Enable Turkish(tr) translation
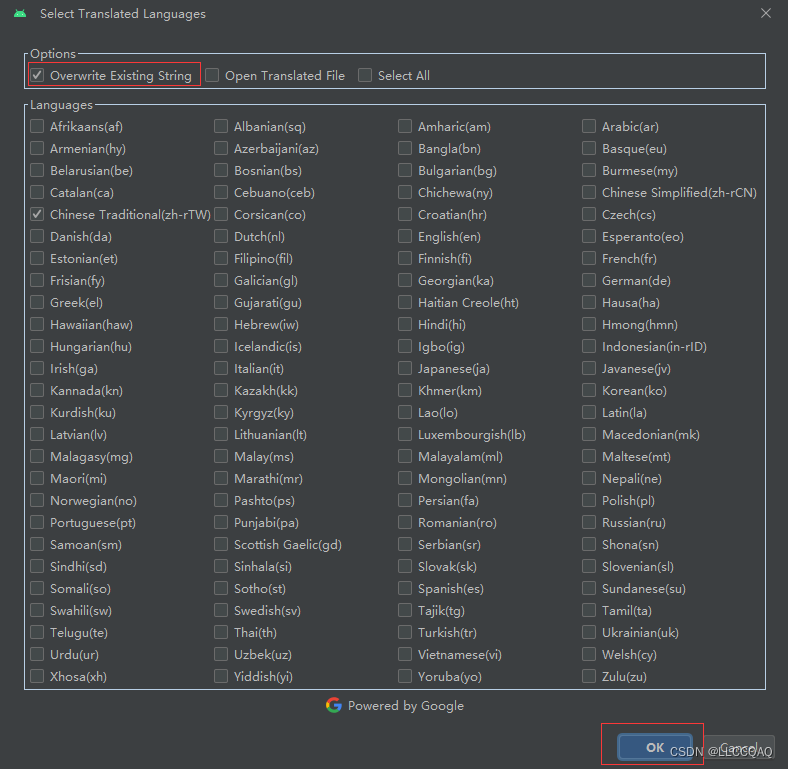The height and width of the screenshot is (769, 788). tap(405, 632)
